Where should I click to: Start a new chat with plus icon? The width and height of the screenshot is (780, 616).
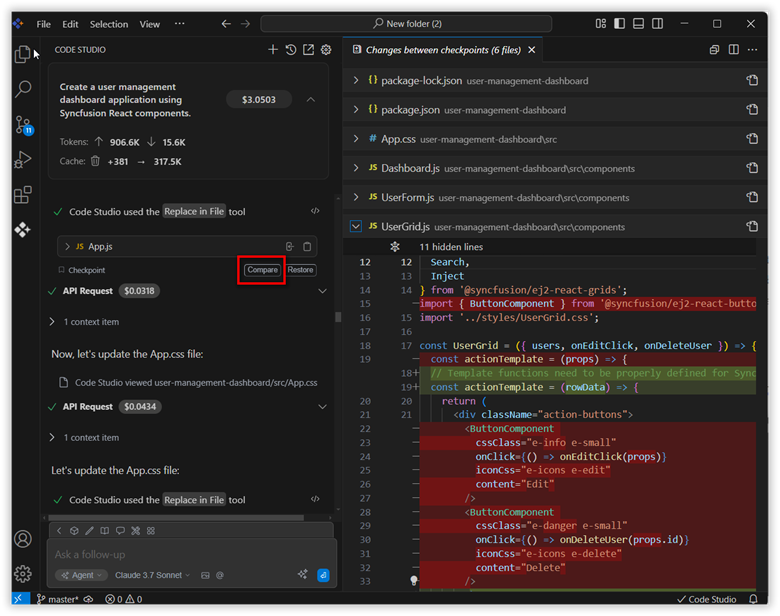[273, 50]
